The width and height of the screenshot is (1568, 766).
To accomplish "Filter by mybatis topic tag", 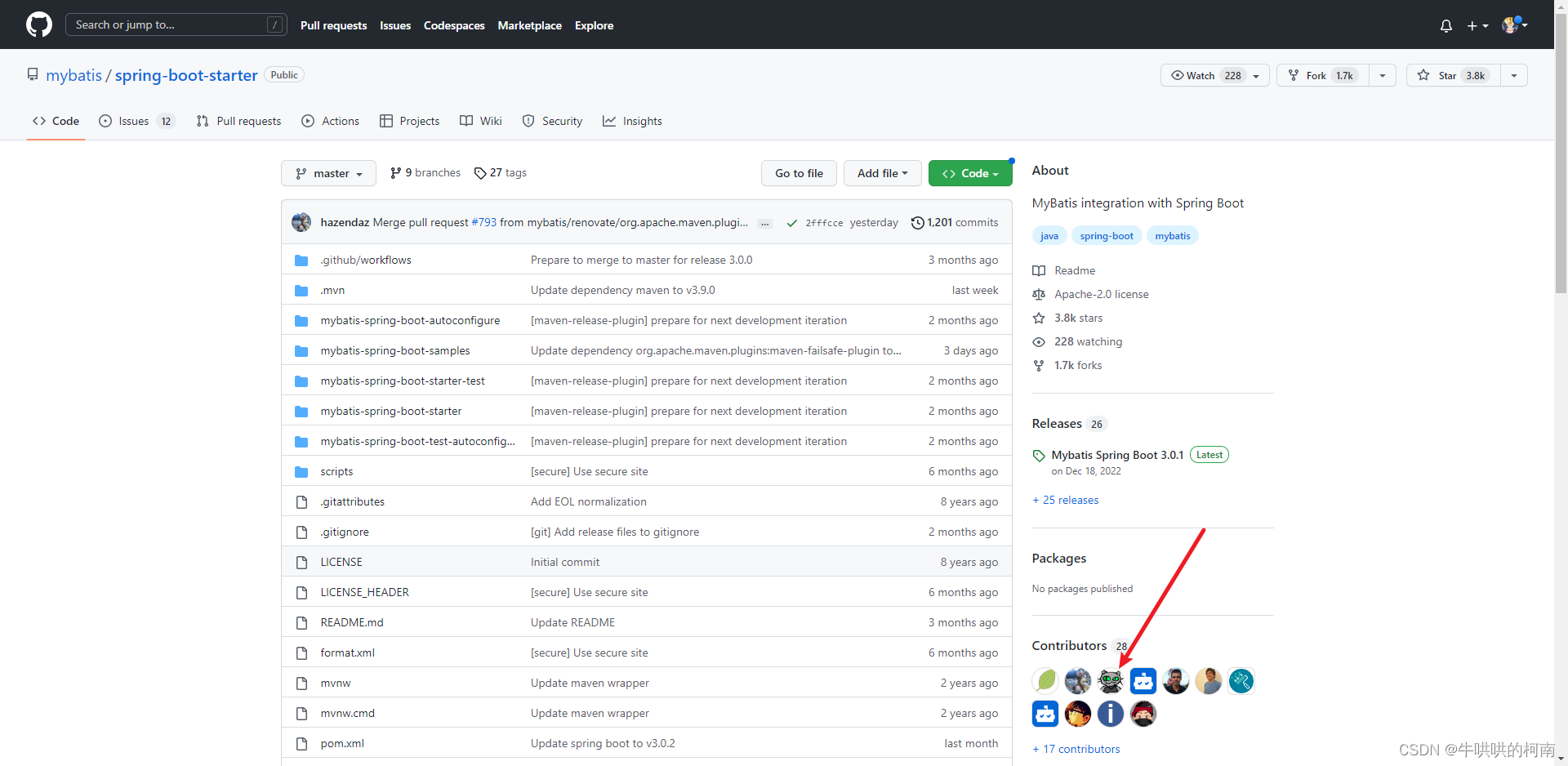I will tap(1173, 236).
